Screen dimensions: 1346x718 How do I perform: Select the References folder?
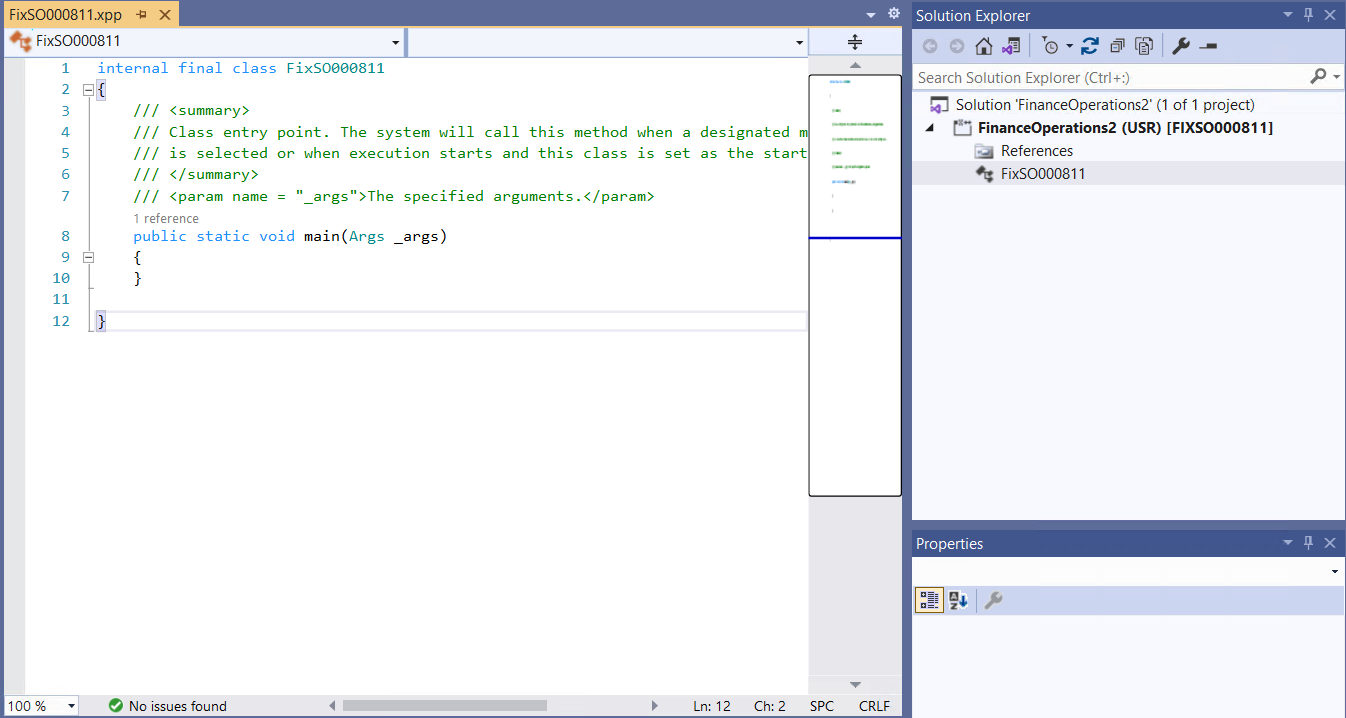(x=1037, y=150)
